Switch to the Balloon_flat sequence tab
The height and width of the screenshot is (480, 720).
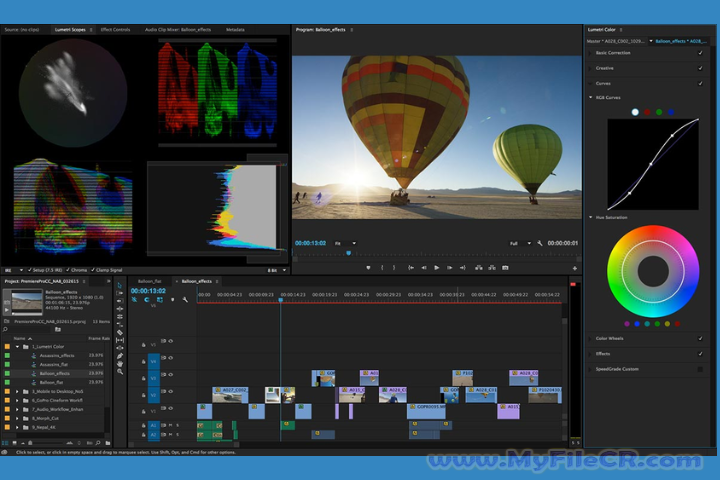click(150, 281)
